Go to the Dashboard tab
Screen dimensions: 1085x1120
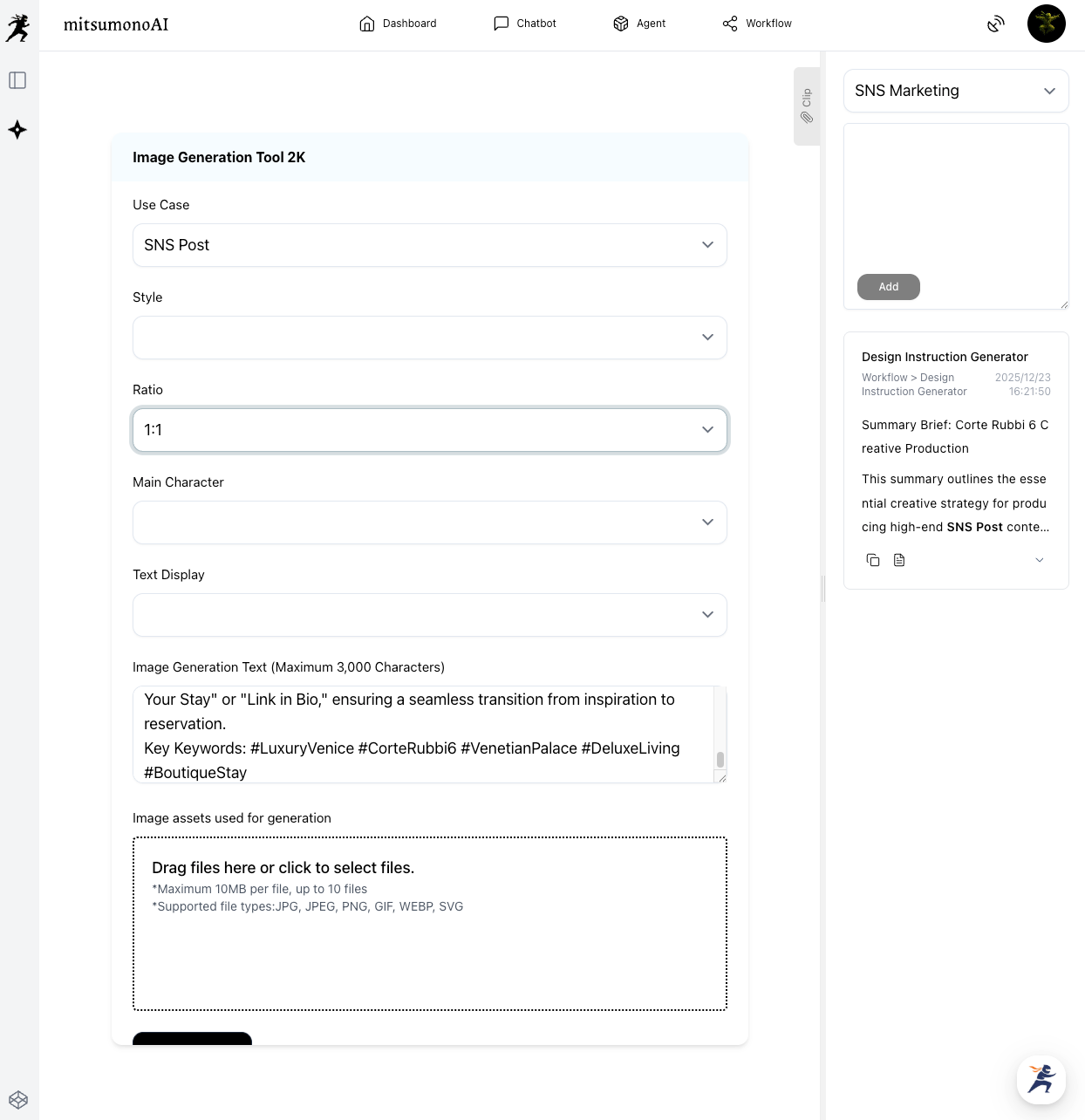398,24
